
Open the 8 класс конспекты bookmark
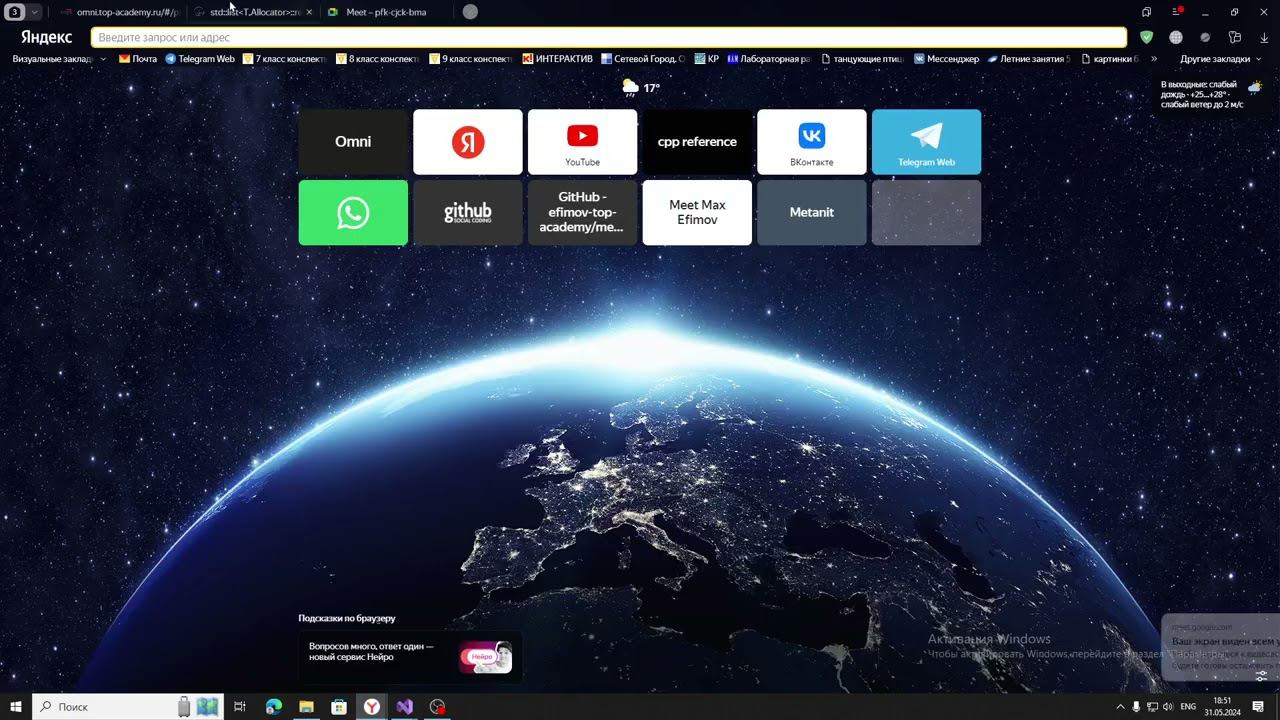click(378, 59)
